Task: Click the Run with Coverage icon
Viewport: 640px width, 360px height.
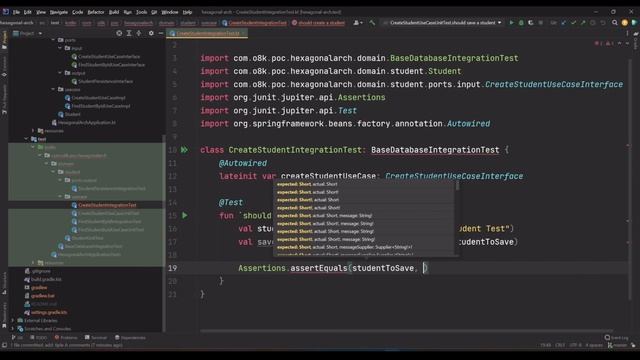Action: click(531, 23)
